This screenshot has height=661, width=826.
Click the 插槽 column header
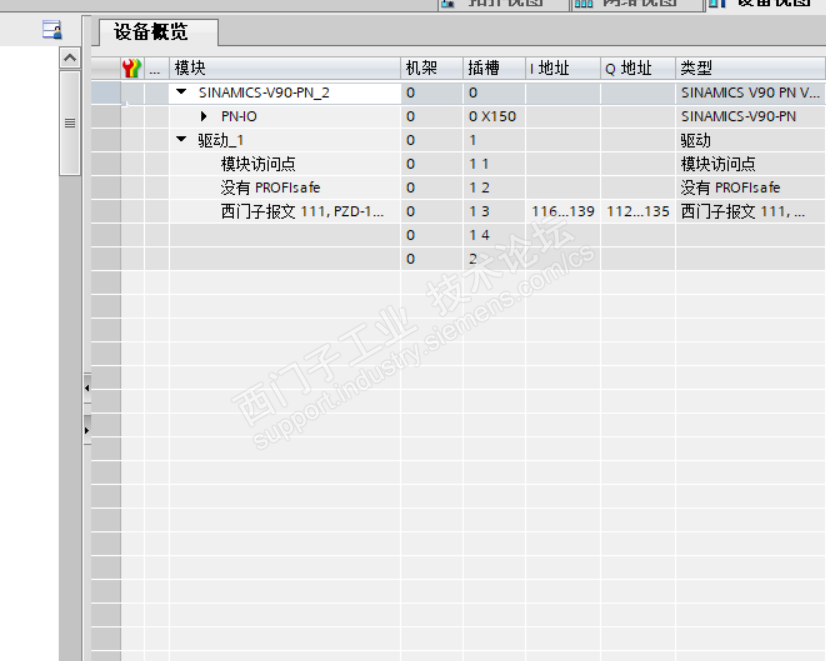pyautogui.click(x=494, y=68)
